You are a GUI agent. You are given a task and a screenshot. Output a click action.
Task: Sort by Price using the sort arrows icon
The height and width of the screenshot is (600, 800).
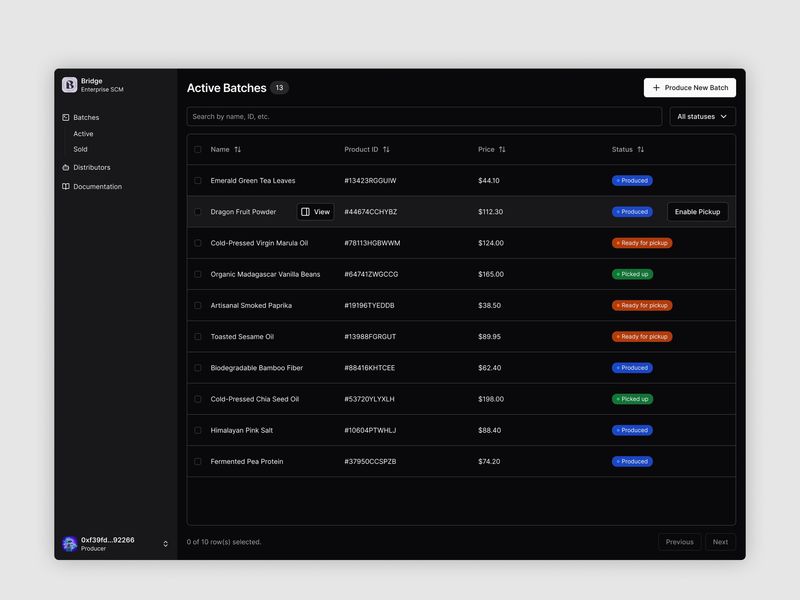coord(501,148)
